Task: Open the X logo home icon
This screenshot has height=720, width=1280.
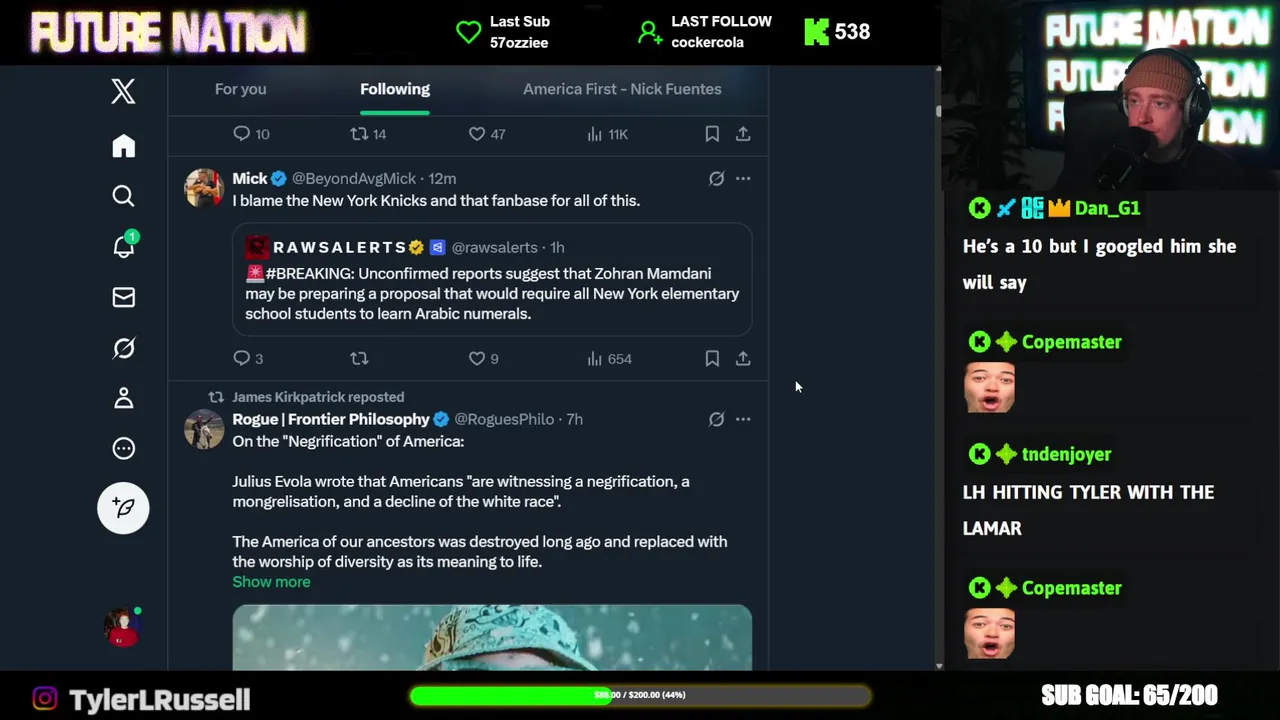Action: [x=123, y=91]
